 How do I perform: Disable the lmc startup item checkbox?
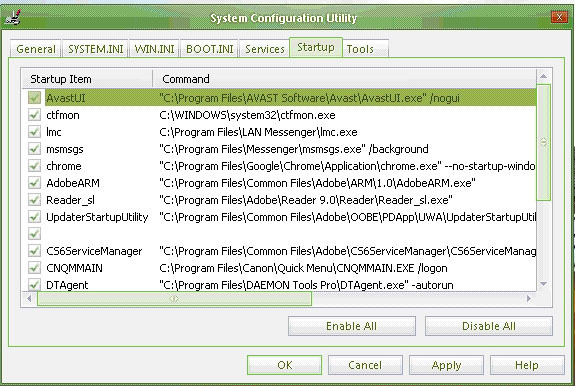click(x=34, y=132)
